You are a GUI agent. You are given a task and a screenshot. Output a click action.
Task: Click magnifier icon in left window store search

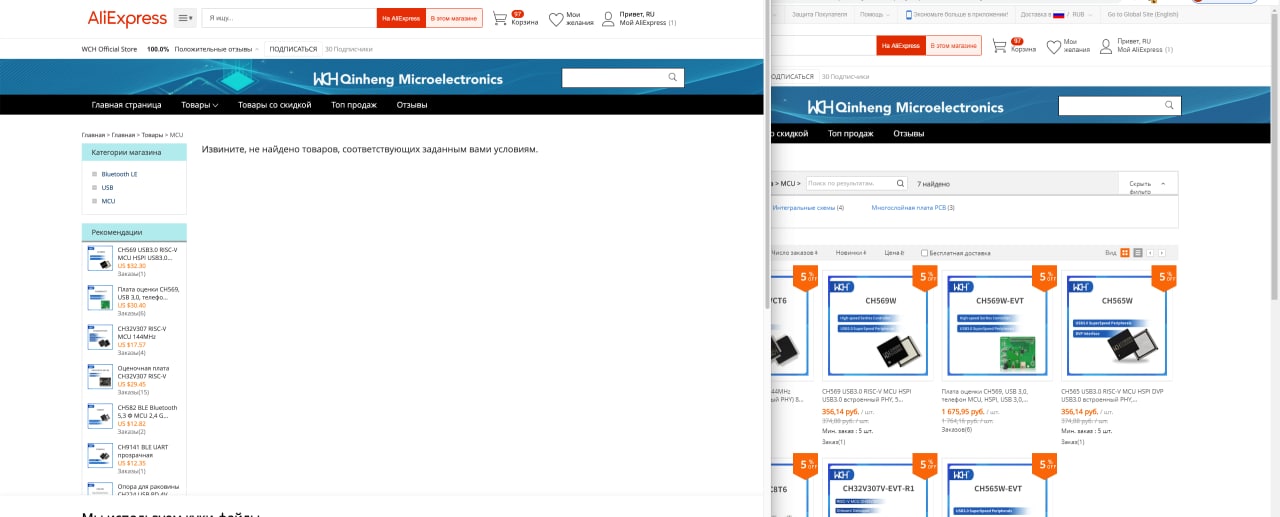pos(673,77)
